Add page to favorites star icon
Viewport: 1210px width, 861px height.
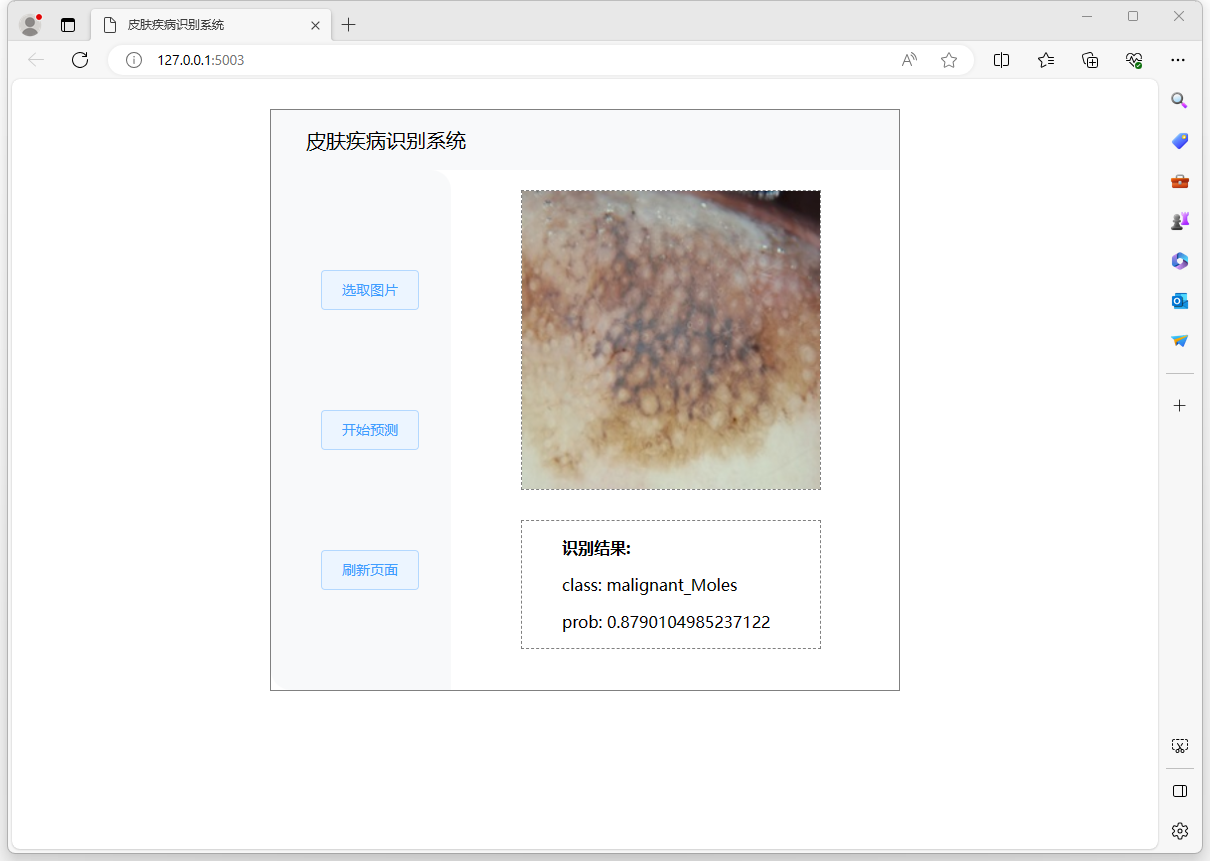coord(949,60)
